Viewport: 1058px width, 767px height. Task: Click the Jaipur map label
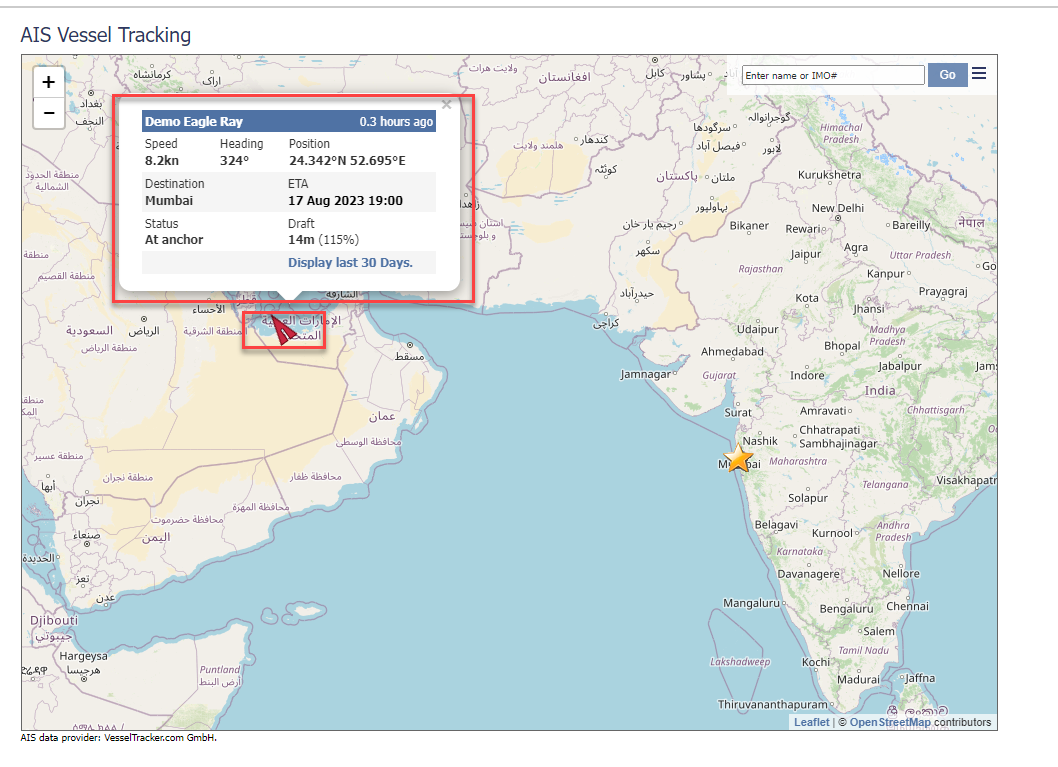(806, 254)
